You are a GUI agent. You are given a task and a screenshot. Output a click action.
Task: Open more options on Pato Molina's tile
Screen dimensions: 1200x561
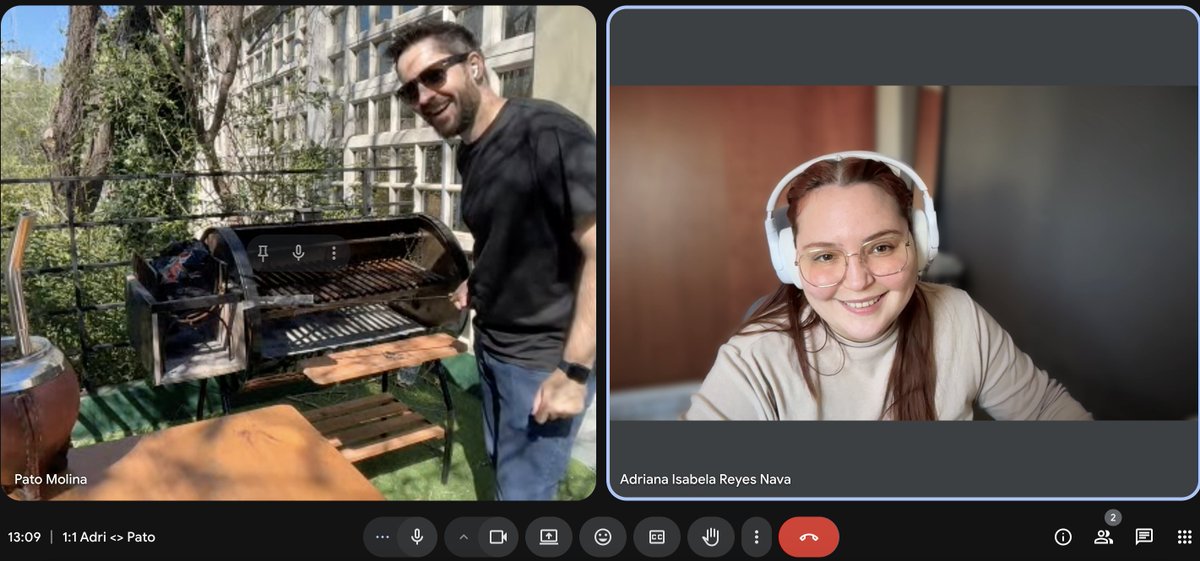coord(333,253)
